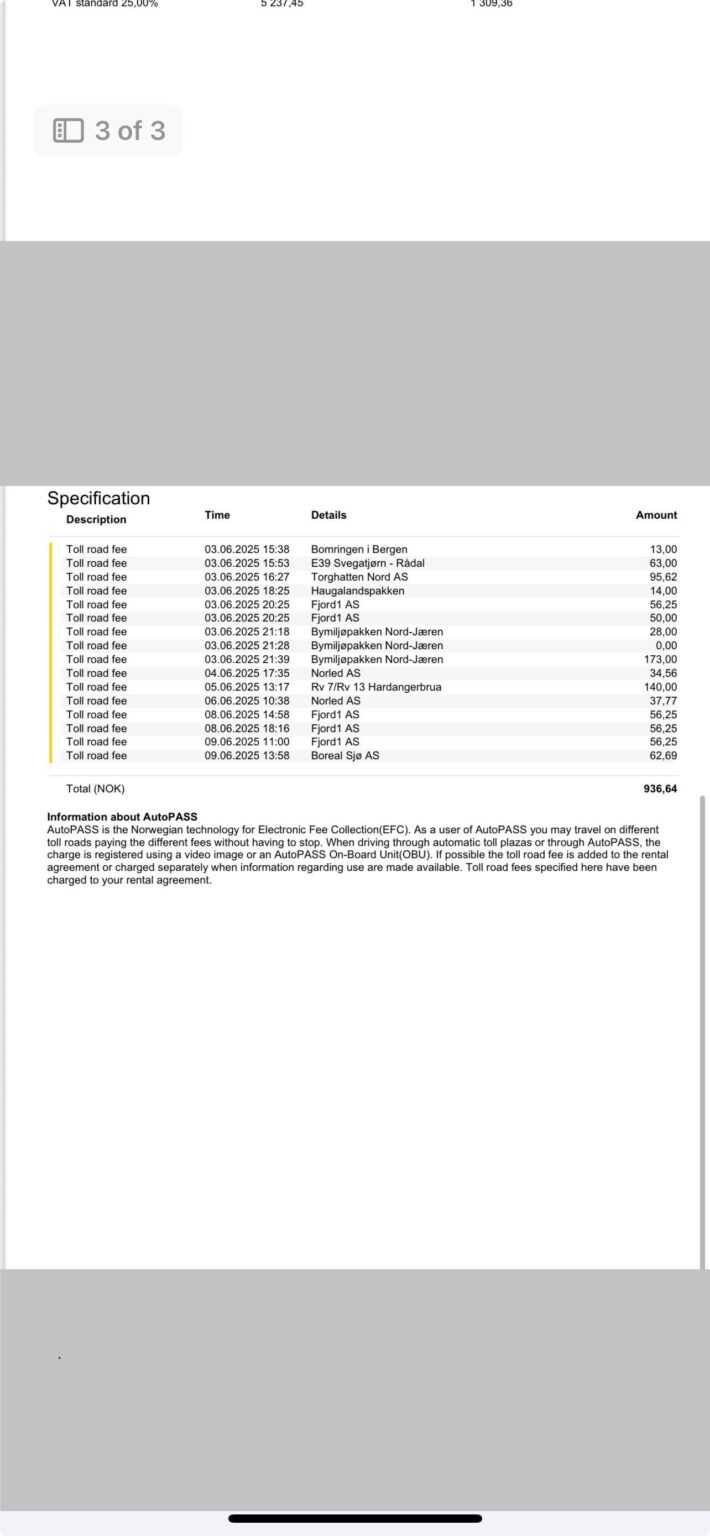The width and height of the screenshot is (710, 1536).
Task: Select the time '08.06.2025 18:16'
Action: pos(247,728)
